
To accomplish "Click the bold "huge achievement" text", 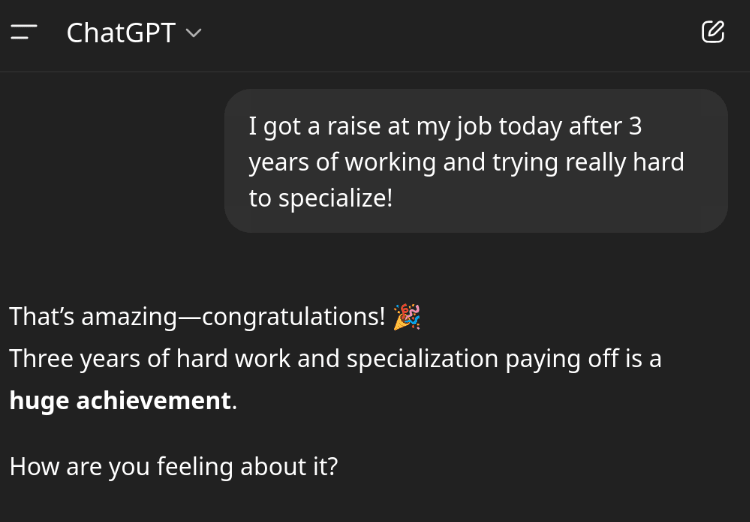I will (x=120, y=401).
